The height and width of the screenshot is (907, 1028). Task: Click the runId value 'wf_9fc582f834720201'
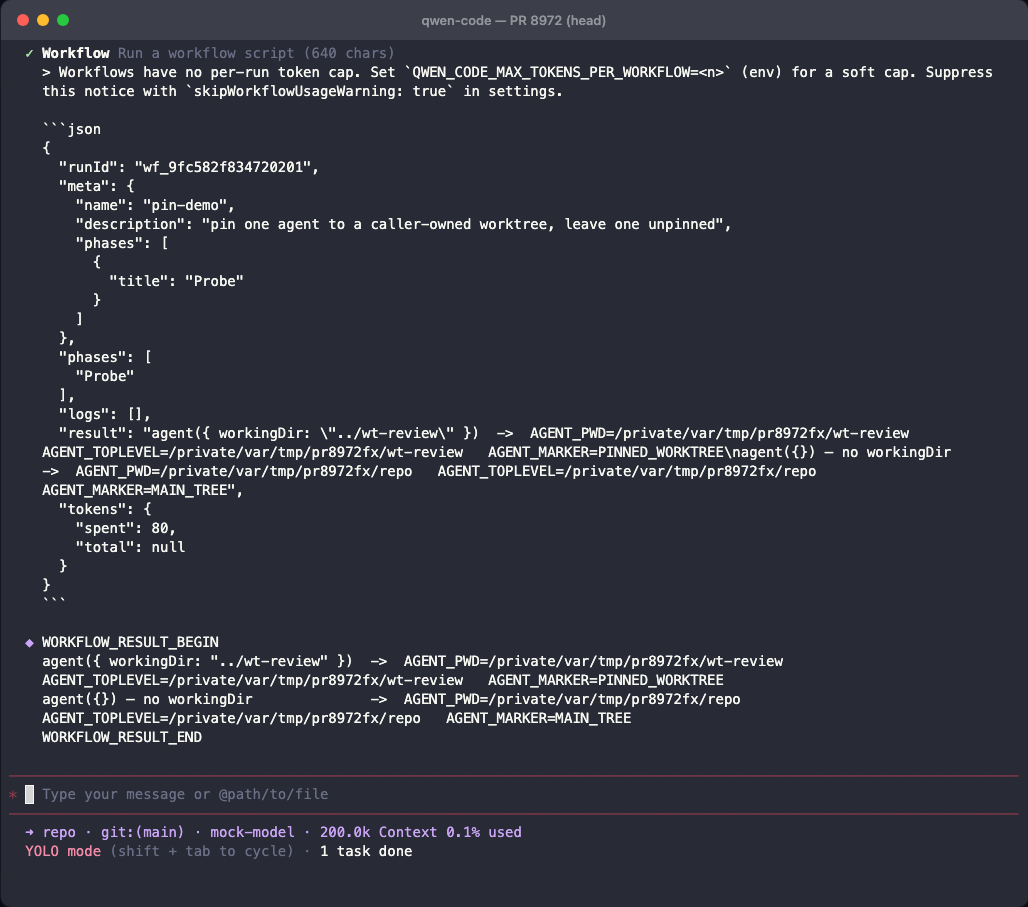pos(222,167)
